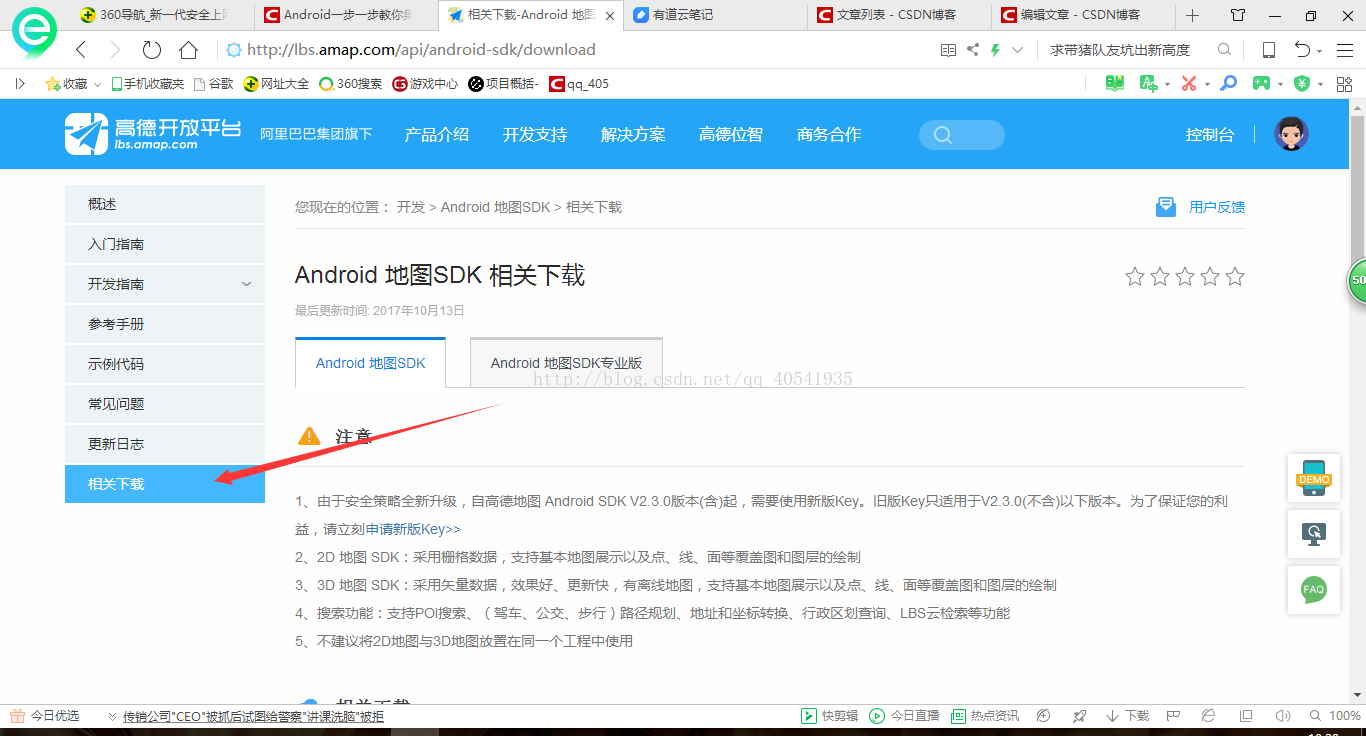Click the blue key password icon
This screenshot has width=1366, height=736.
click(1228, 84)
